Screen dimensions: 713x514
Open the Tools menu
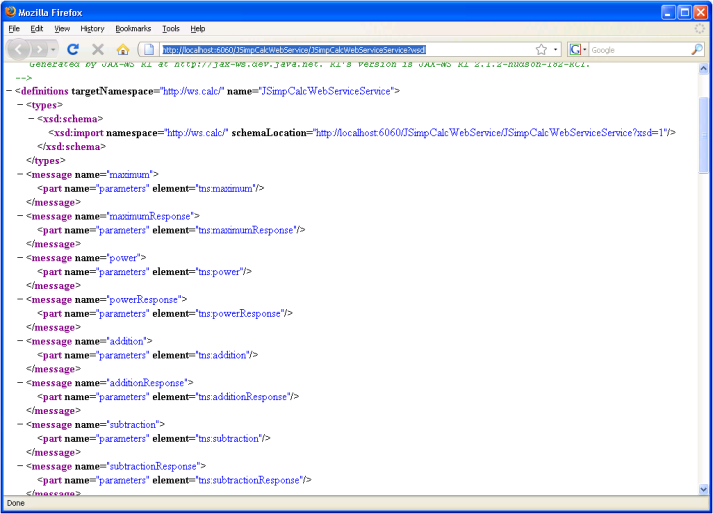pos(171,29)
